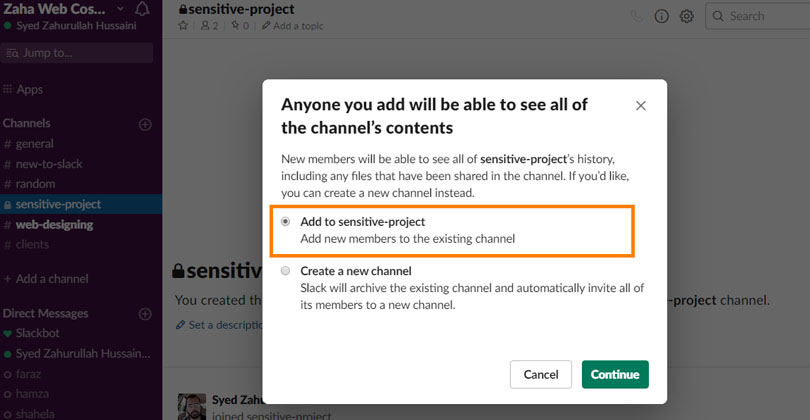Open channel settings gear icon

pyautogui.click(x=686, y=16)
